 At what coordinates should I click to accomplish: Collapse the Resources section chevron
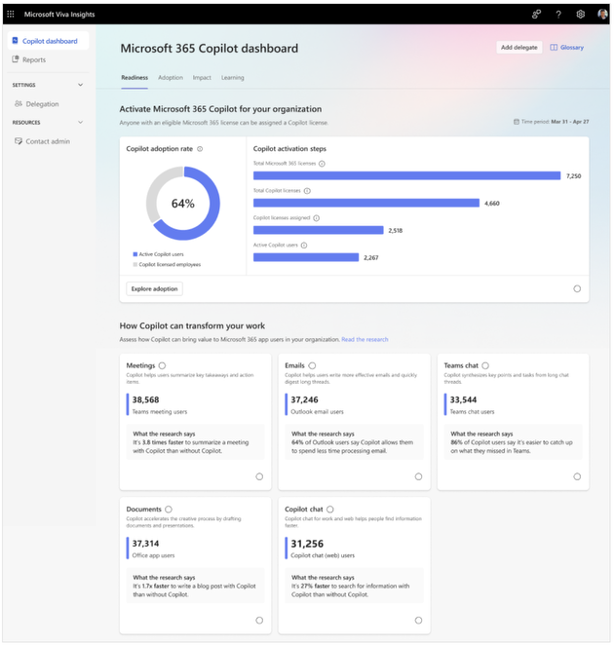pyautogui.click(x=80, y=123)
